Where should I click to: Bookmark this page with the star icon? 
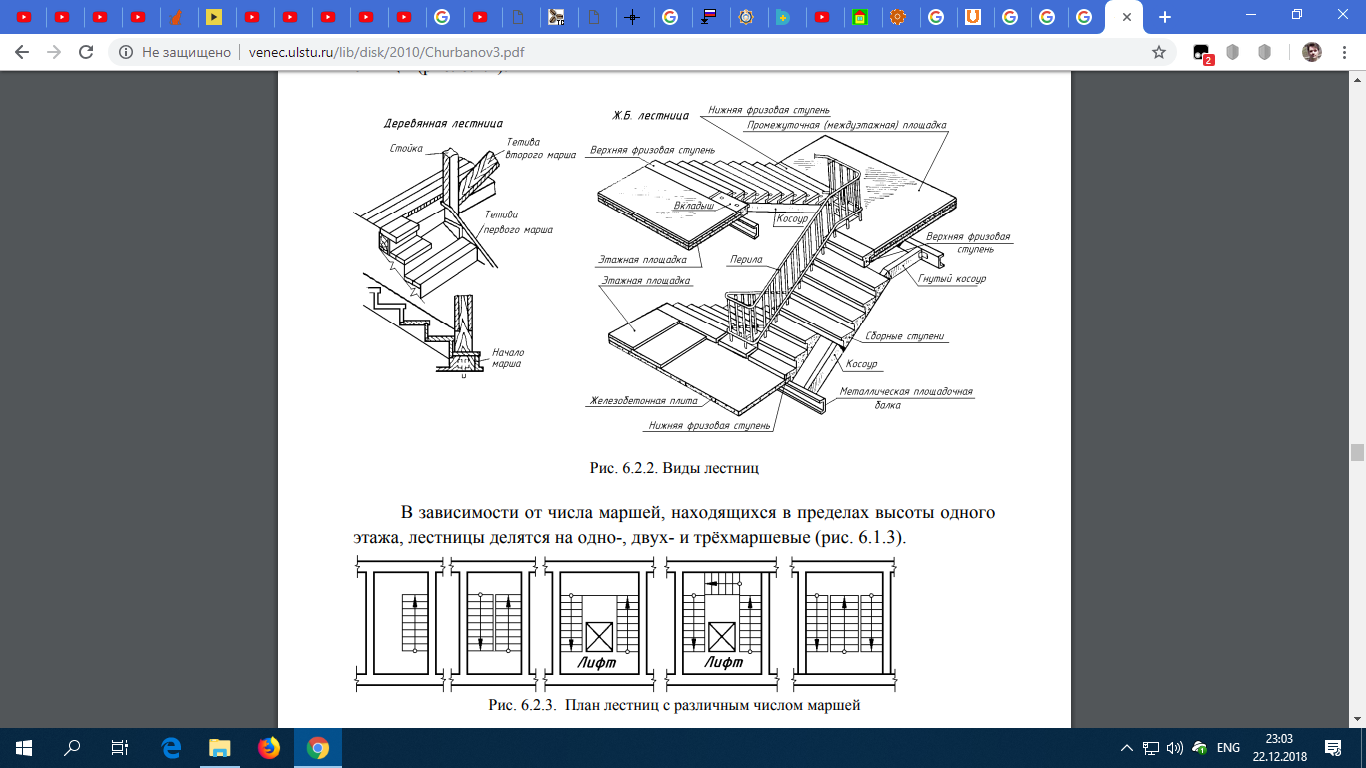click(x=1159, y=52)
